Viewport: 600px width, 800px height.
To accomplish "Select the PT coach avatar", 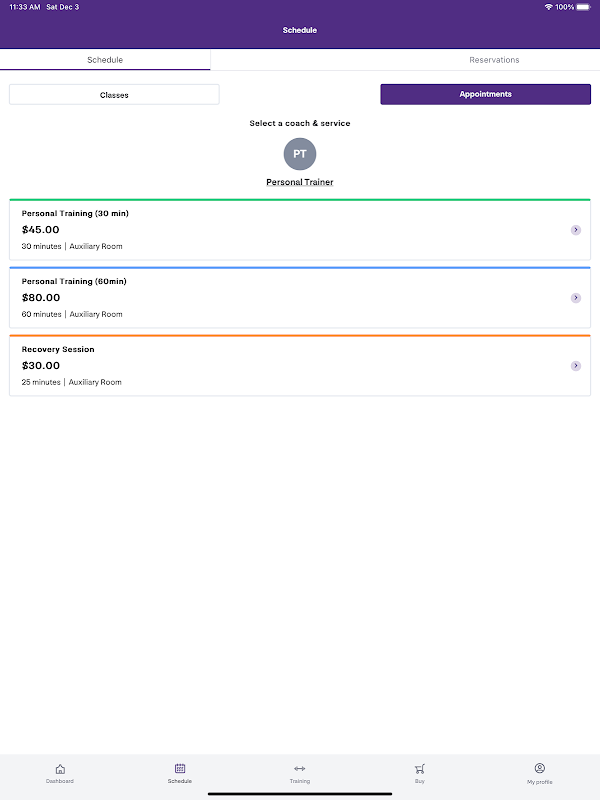I will 300,154.
